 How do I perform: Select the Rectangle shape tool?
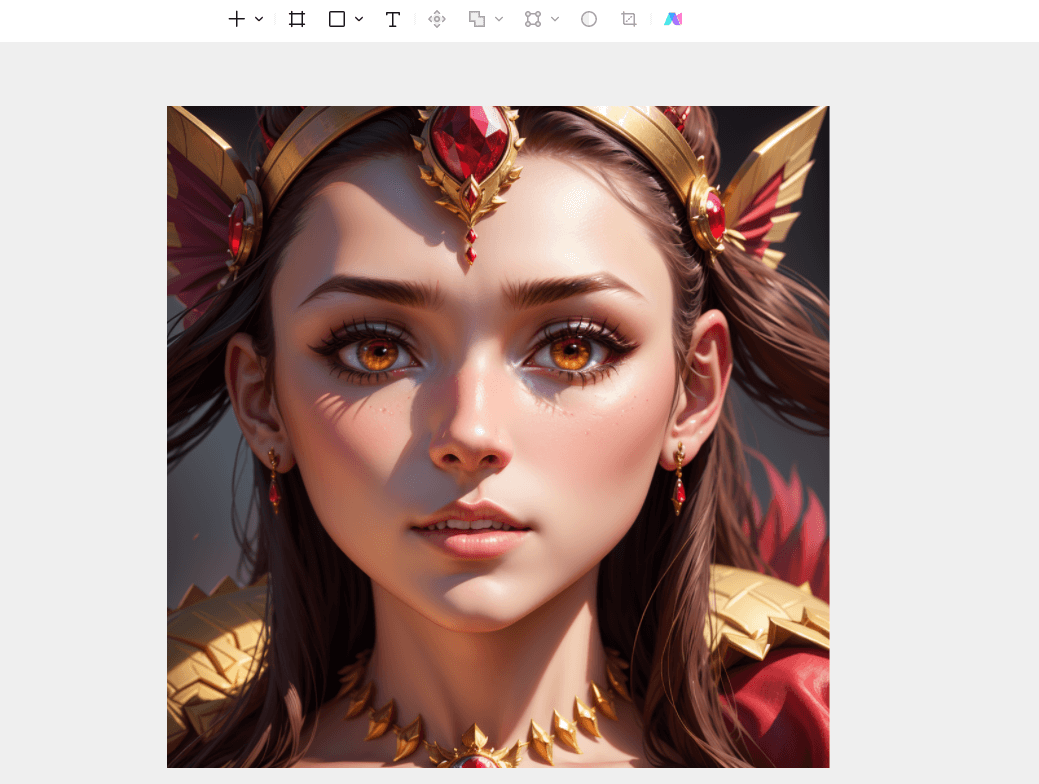[337, 19]
